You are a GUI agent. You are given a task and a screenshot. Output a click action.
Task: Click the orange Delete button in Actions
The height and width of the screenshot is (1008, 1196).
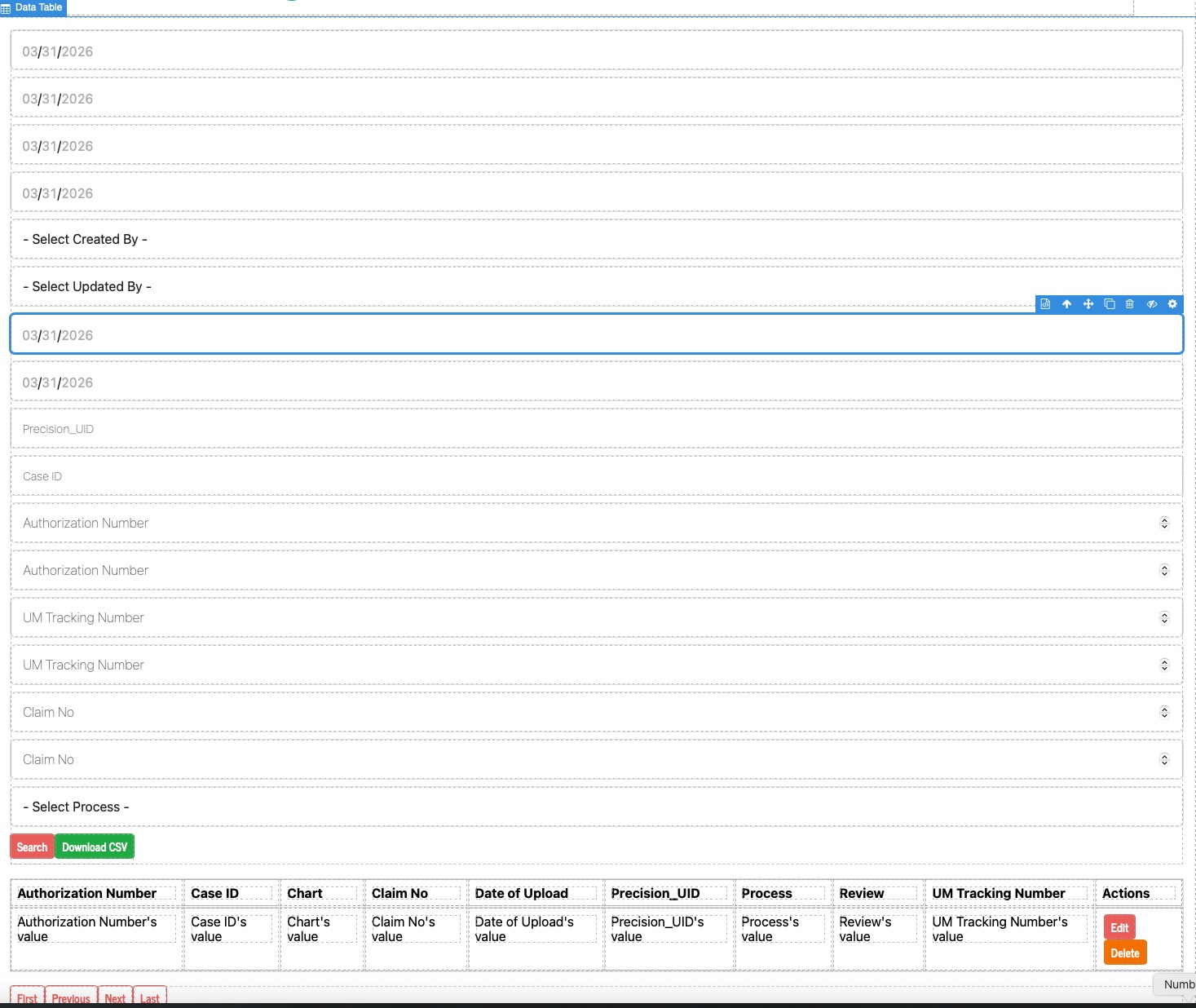[1125, 953]
